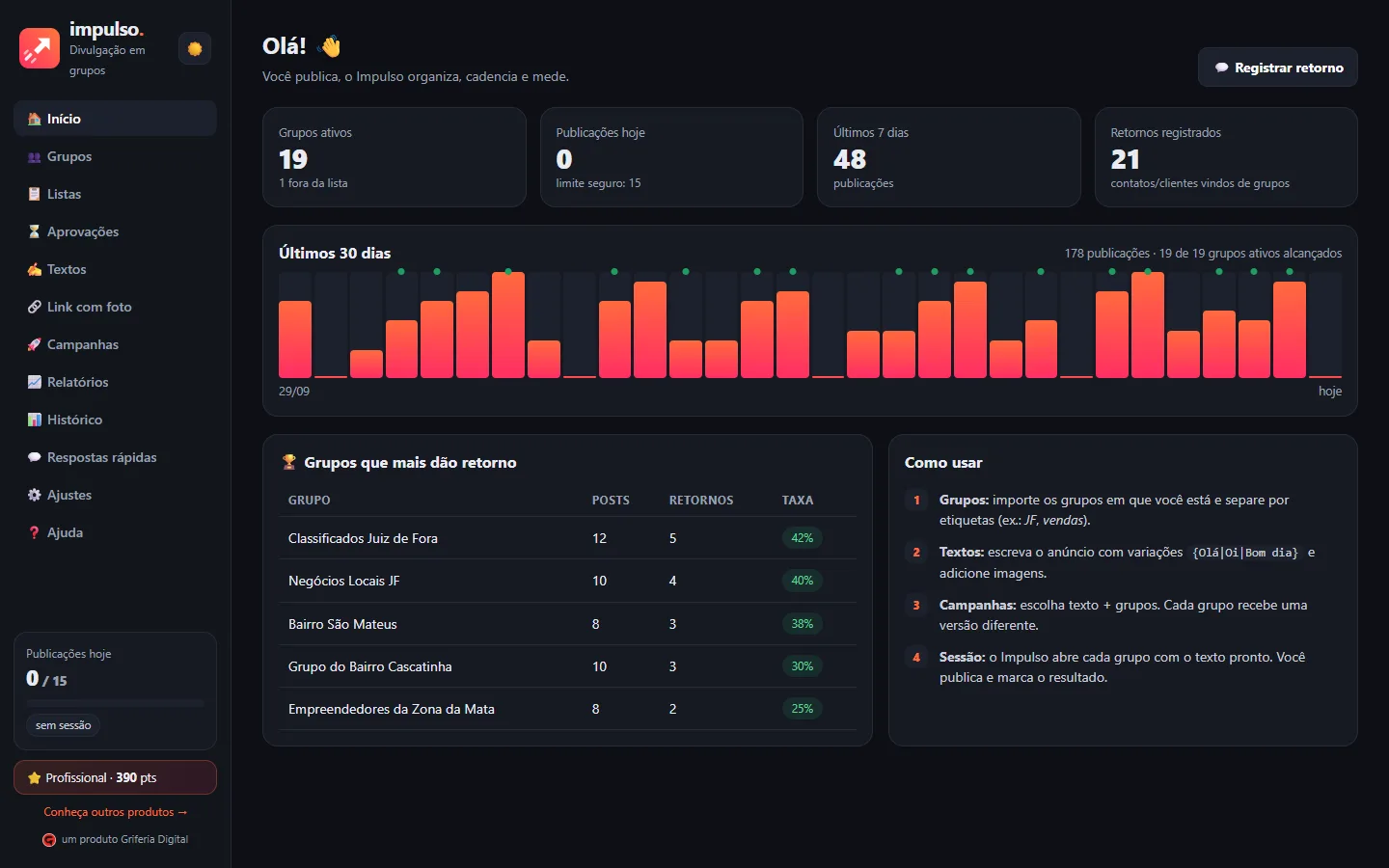The height and width of the screenshot is (868, 1389).
Task: Follow the Conheça outros produtos link
Action: point(115,812)
